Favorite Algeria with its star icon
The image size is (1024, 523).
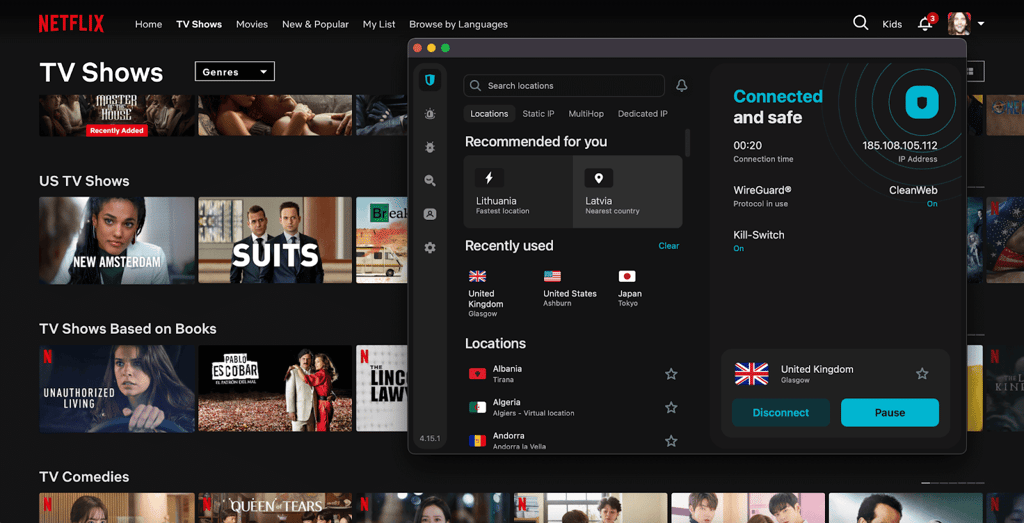tap(671, 407)
